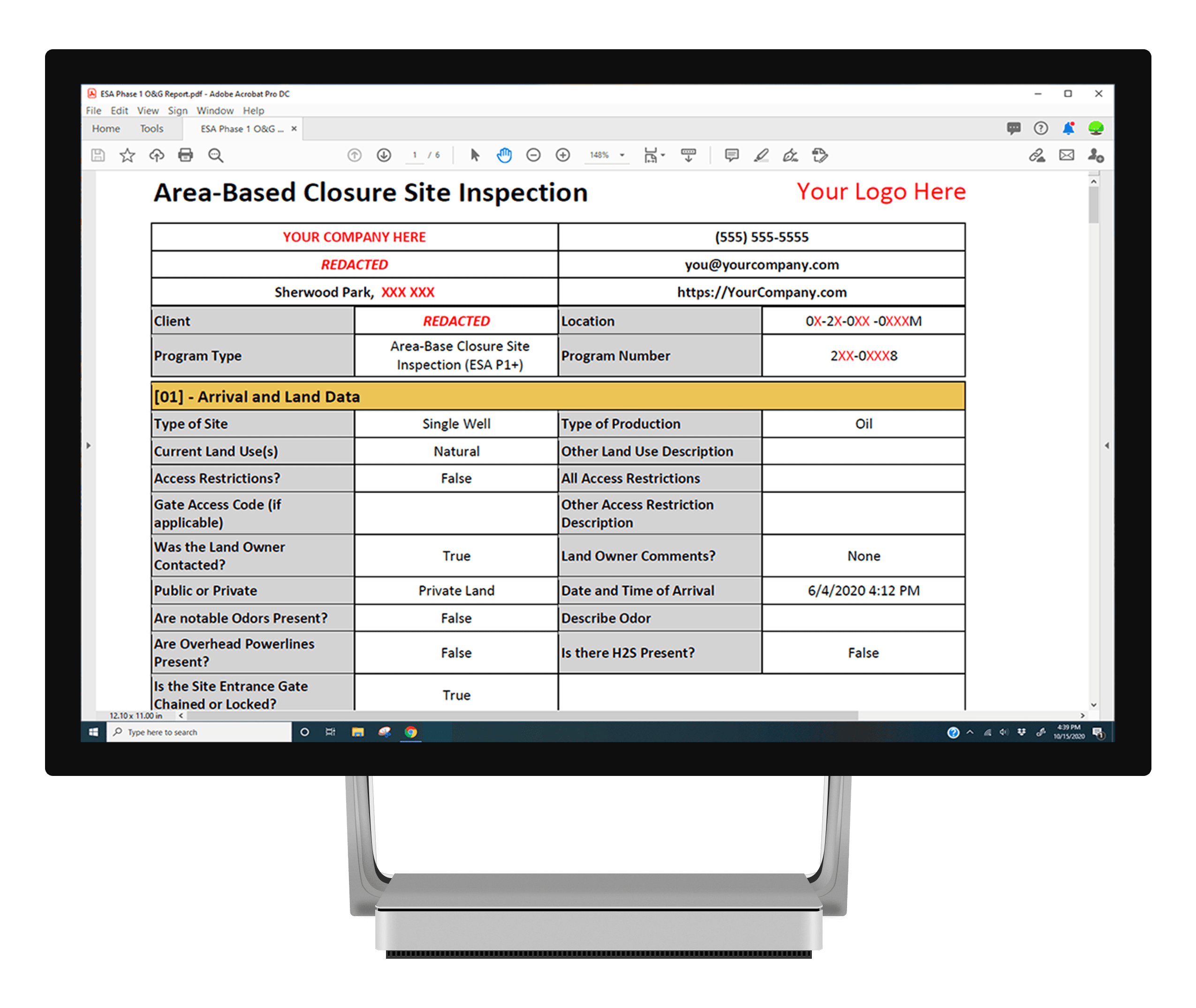
Task: Open Chrome from the taskbar
Action: coord(410,732)
